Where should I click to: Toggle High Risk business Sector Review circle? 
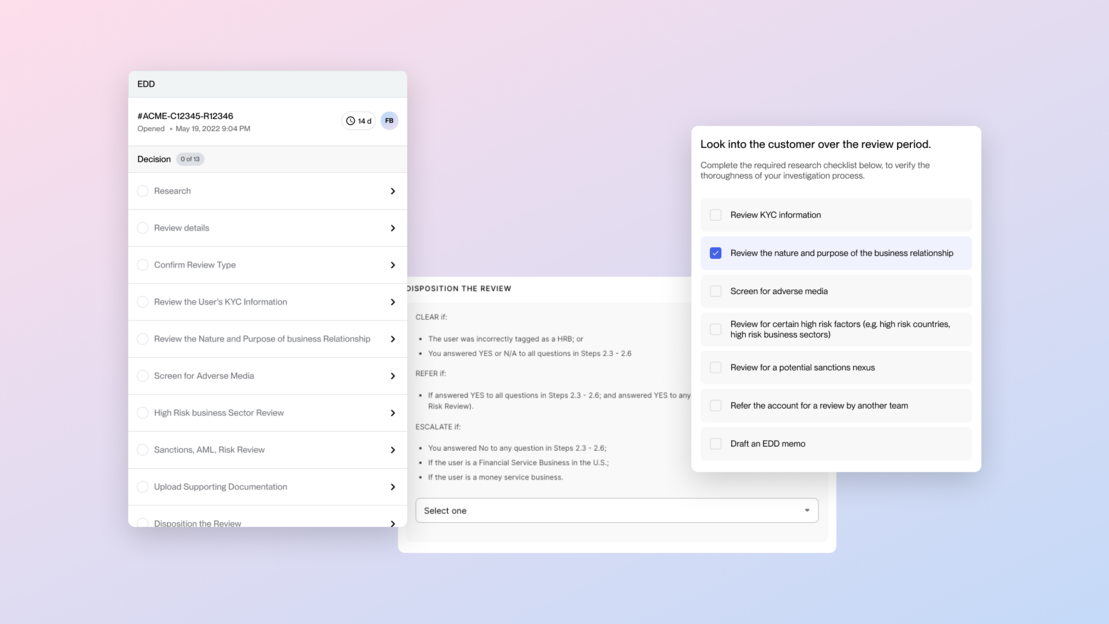click(x=143, y=412)
